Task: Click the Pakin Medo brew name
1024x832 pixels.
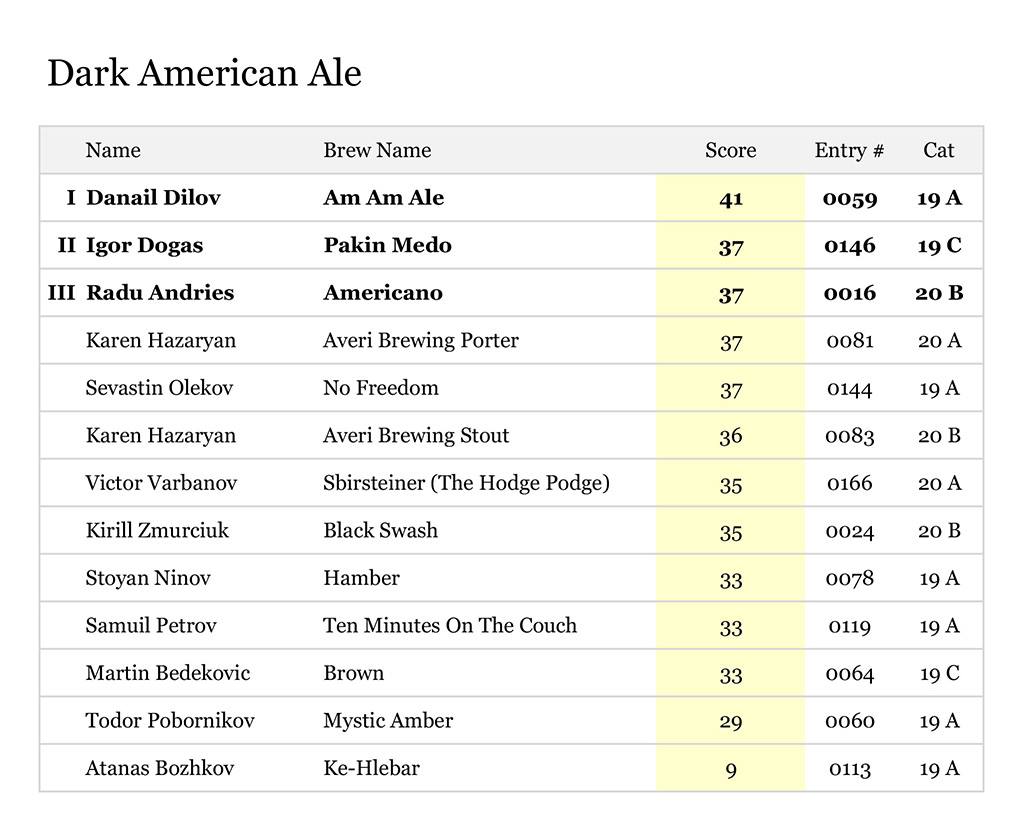Action: pos(387,245)
